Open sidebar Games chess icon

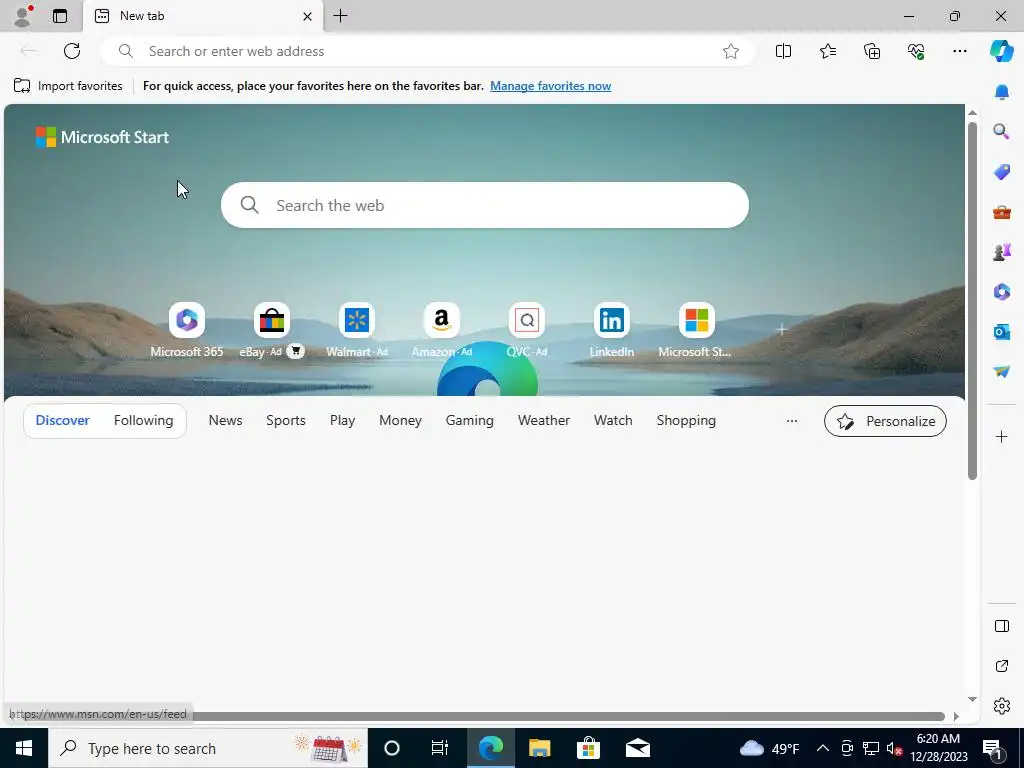coord(1001,251)
